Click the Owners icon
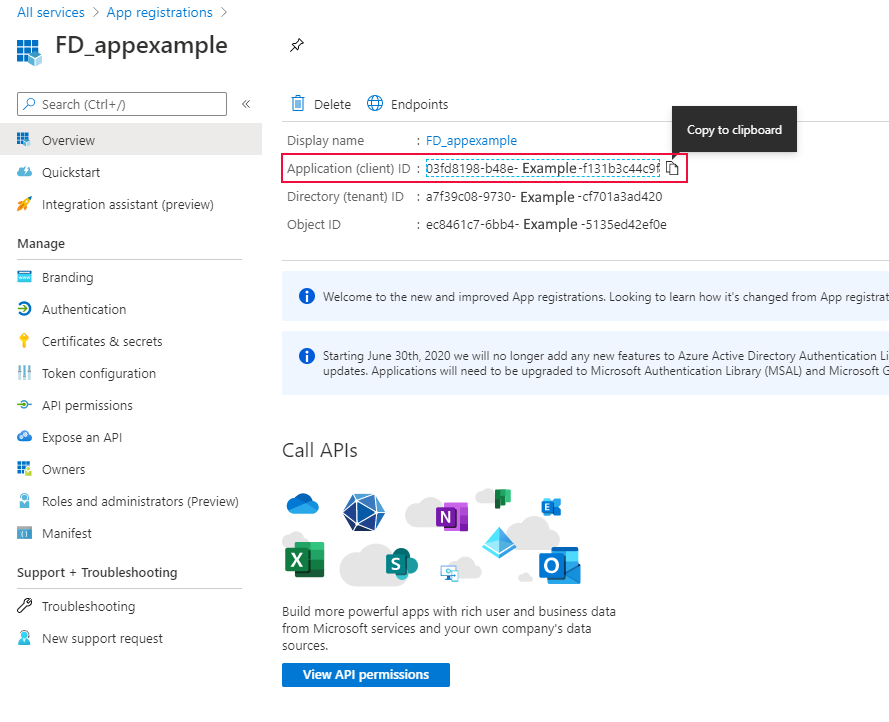Image resolution: width=889 pixels, height=722 pixels. point(24,468)
